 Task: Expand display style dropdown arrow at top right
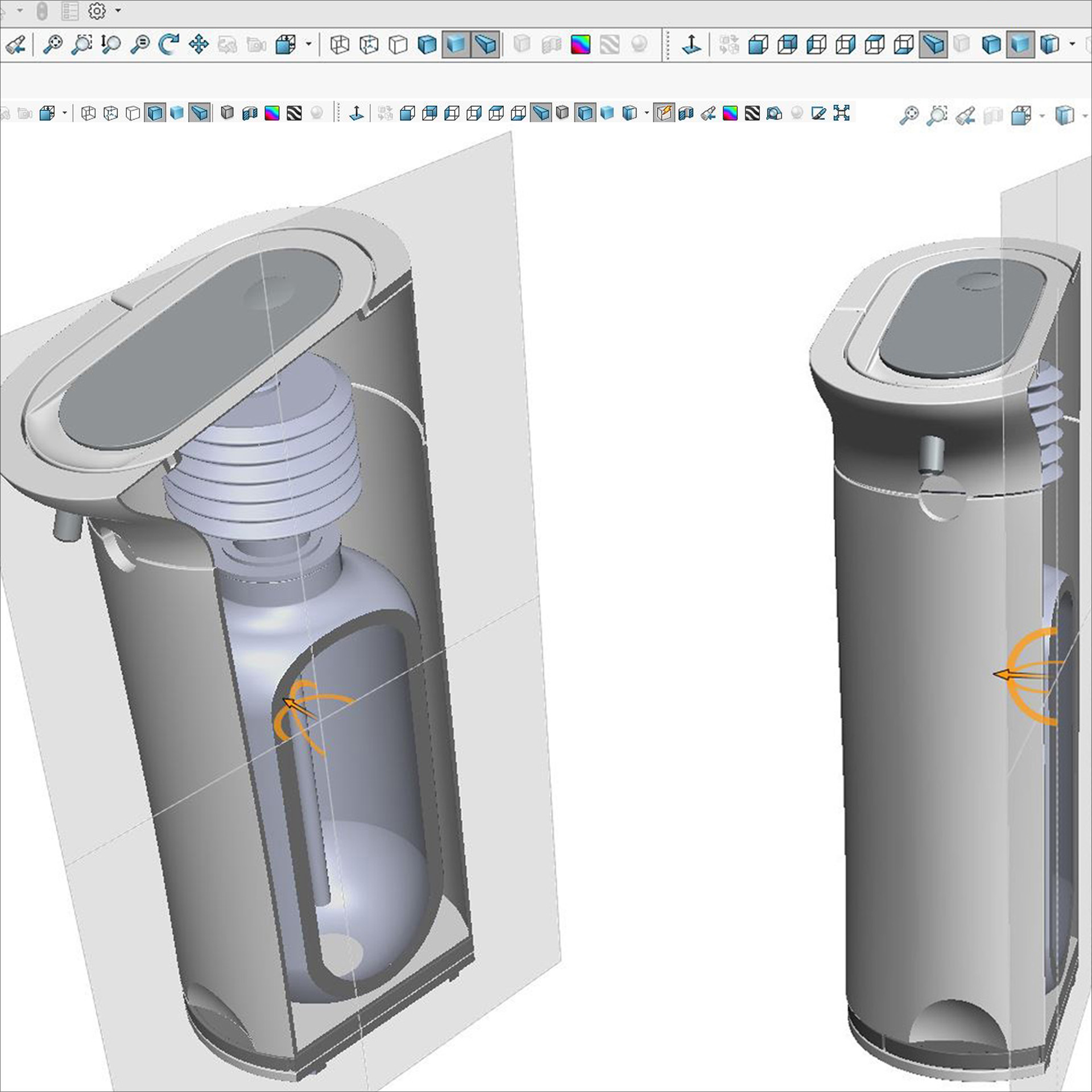(x=1072, y=44)
